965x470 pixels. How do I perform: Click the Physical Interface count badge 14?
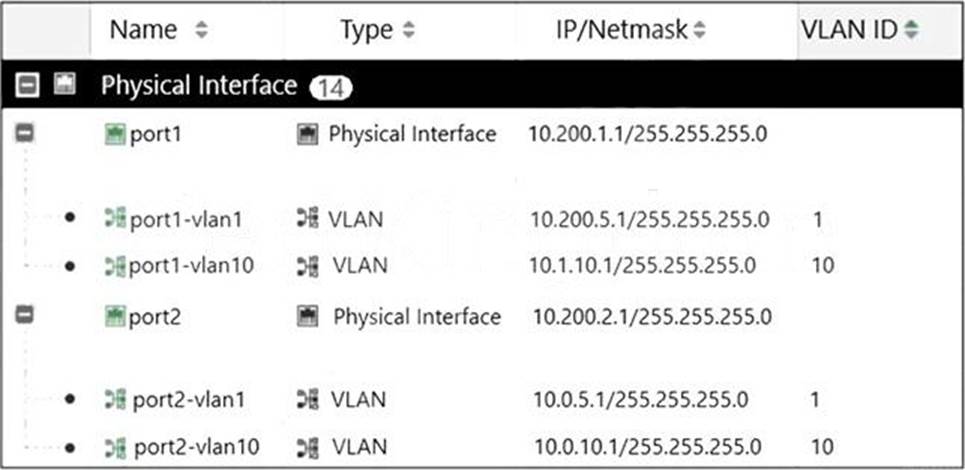(x=330, y=88)
